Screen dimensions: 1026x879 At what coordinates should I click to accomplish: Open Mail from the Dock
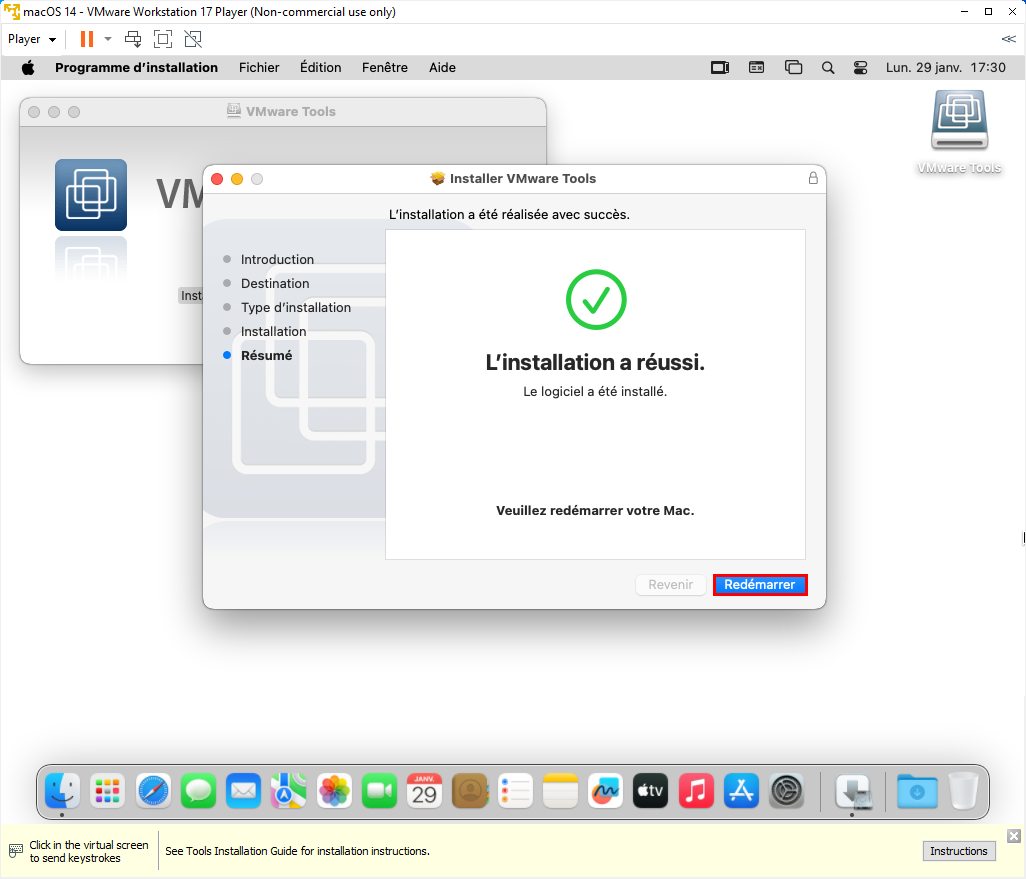pos(243,791)
